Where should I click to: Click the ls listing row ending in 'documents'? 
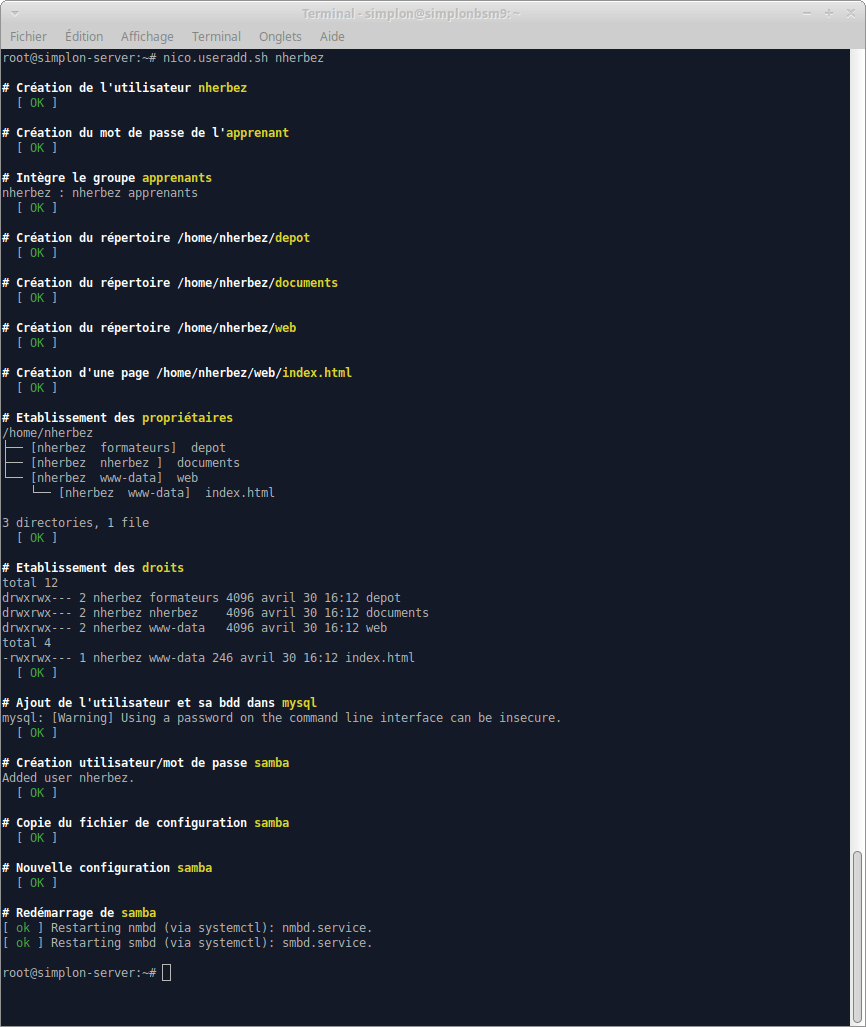click(x=216, y=613)
